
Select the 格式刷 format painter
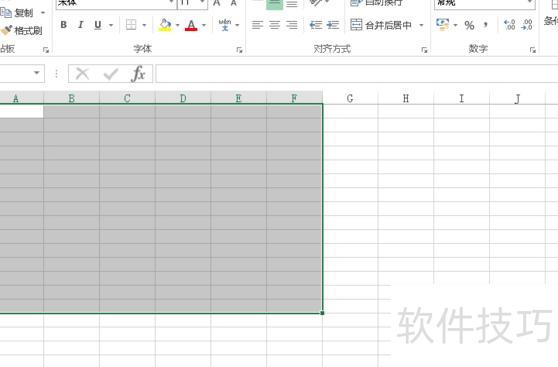(21, 31)
